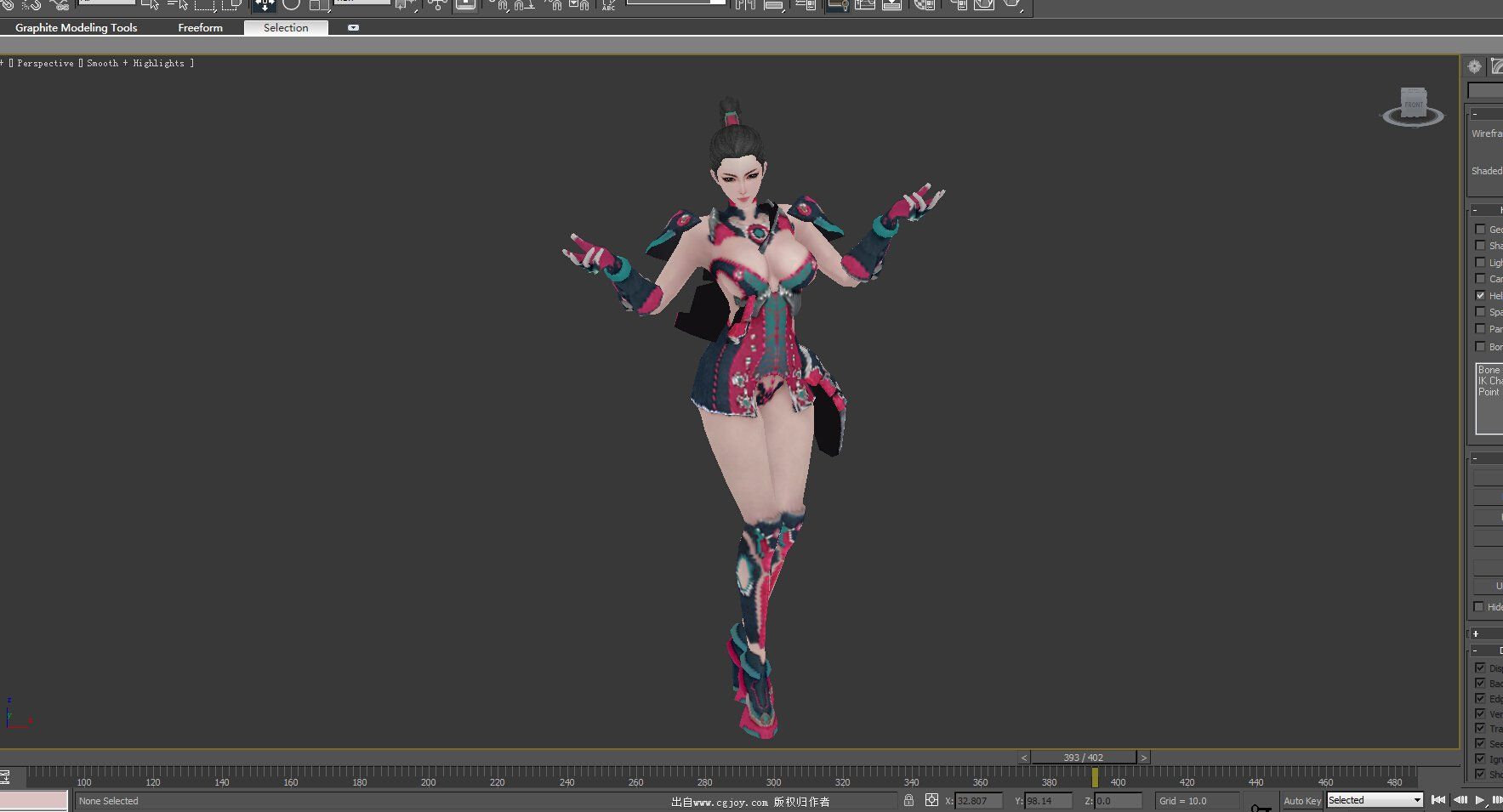Switch to Graphite Modeling Tools tab
The height and width of the screenshot is (812, 1503).
coord(77,28)
